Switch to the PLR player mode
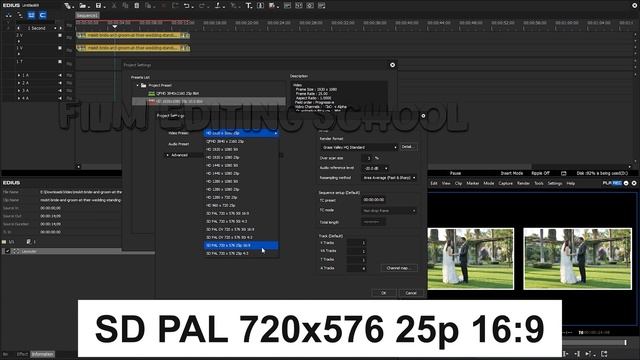This screenshot has width=640, height=360. 607,183
